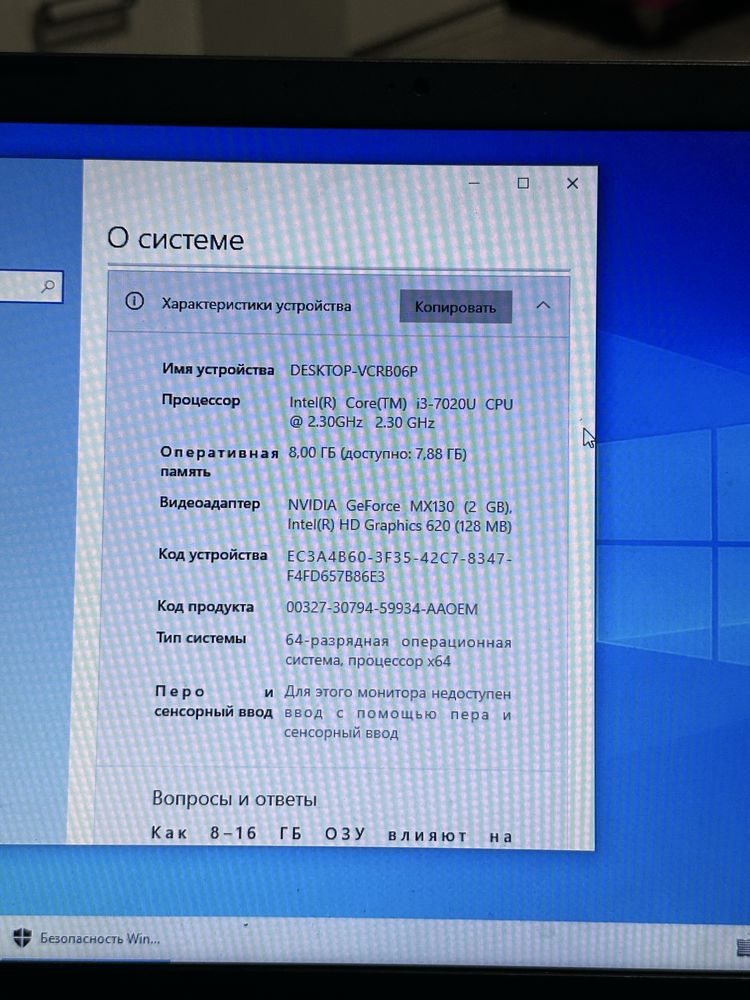Open Безопасность Windows from the taskbar
Image resolution: width=750 pixels, height=1000 pixels.
pos(87,938)
